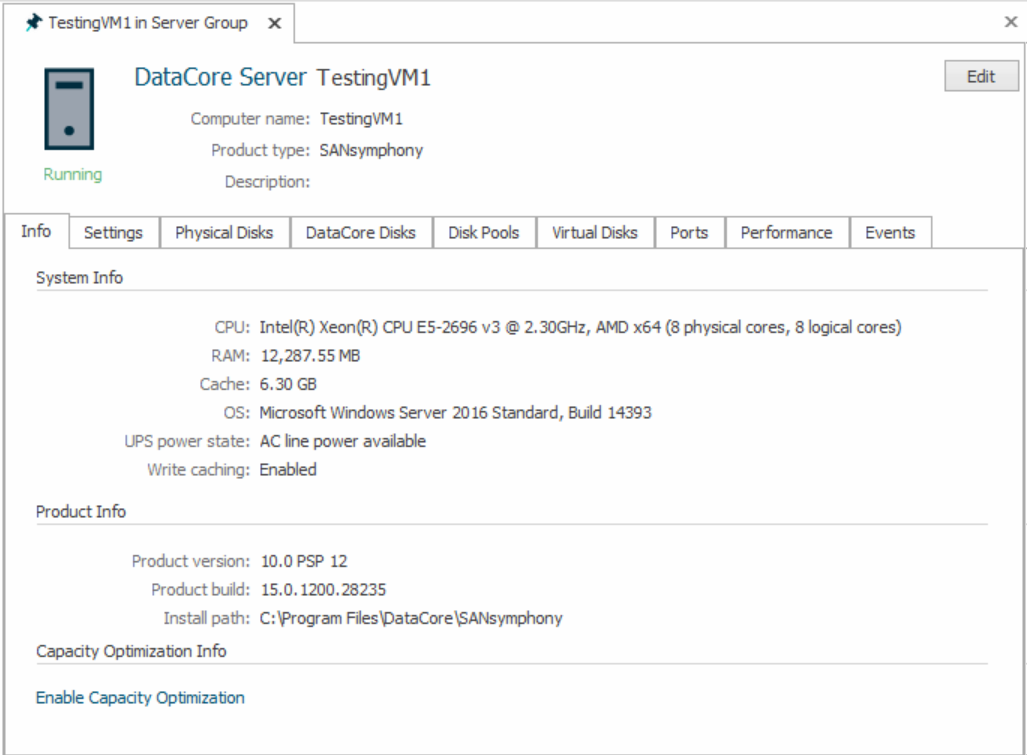The image size is (1027, 755).
Task: Click the DataCore Server tower icon
Action: point(69,109)
